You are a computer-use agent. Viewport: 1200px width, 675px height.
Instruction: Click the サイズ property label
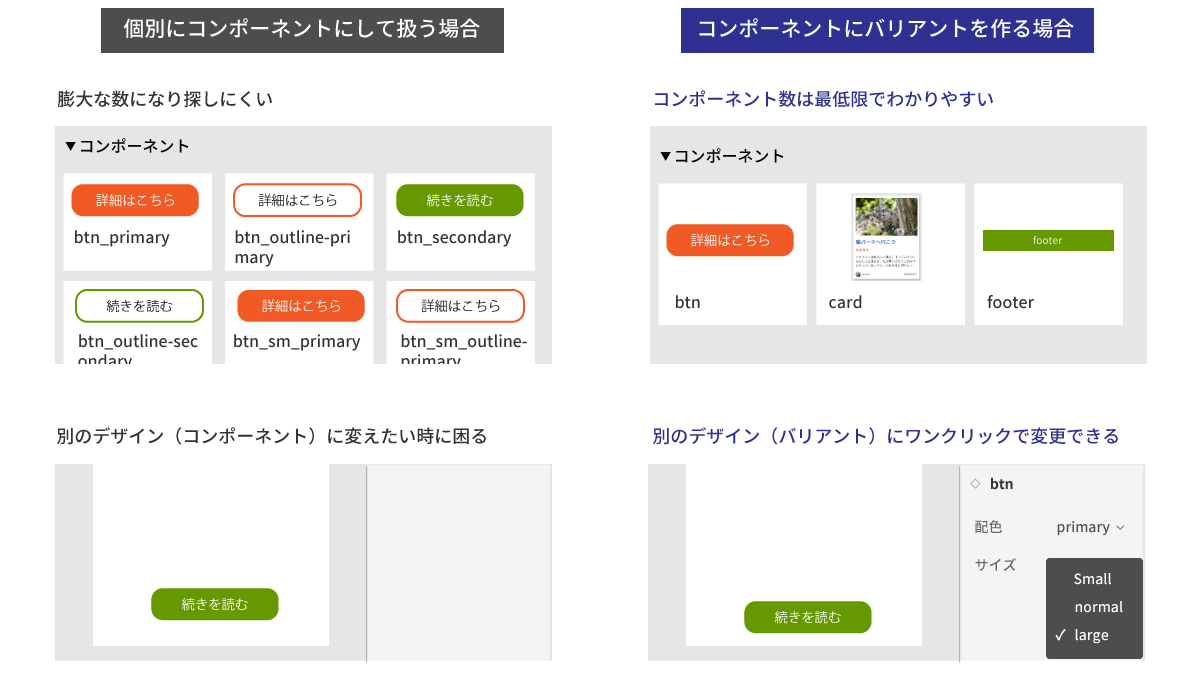coord(995,565)
